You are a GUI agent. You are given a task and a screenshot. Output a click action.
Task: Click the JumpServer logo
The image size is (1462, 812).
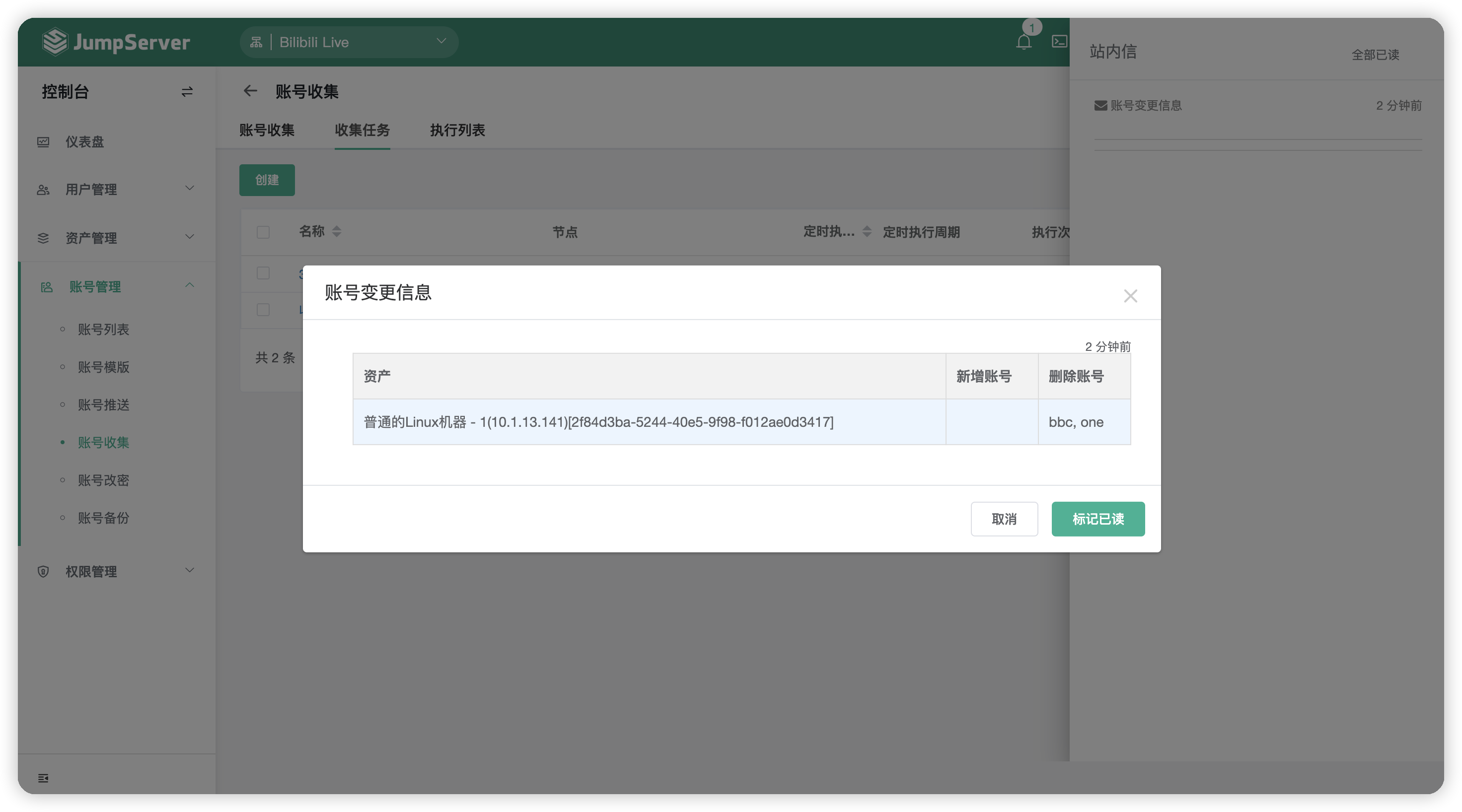(116, 42)
